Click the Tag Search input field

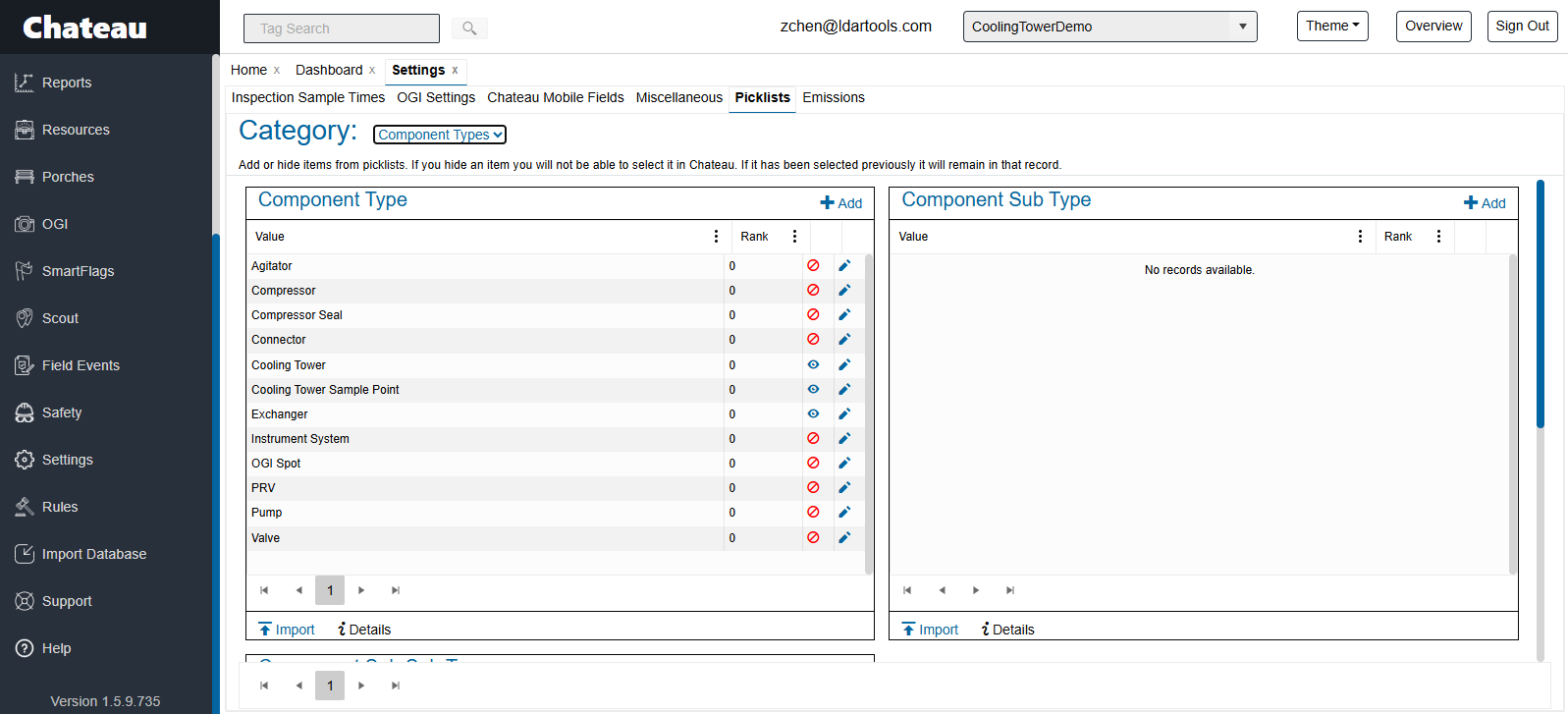pos(342,28)
